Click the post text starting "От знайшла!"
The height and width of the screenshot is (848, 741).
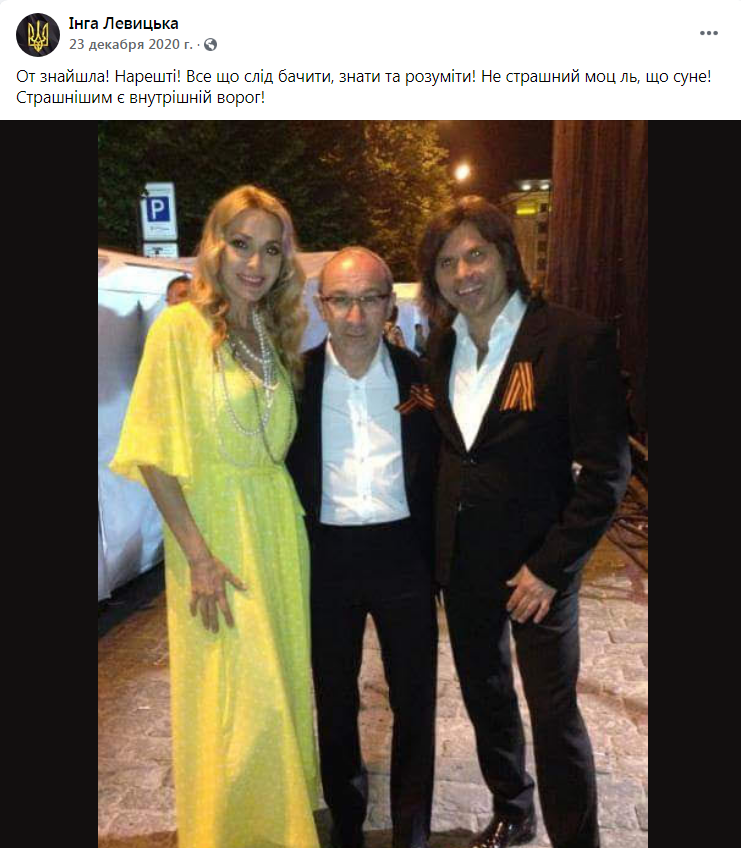coord(363,87)
